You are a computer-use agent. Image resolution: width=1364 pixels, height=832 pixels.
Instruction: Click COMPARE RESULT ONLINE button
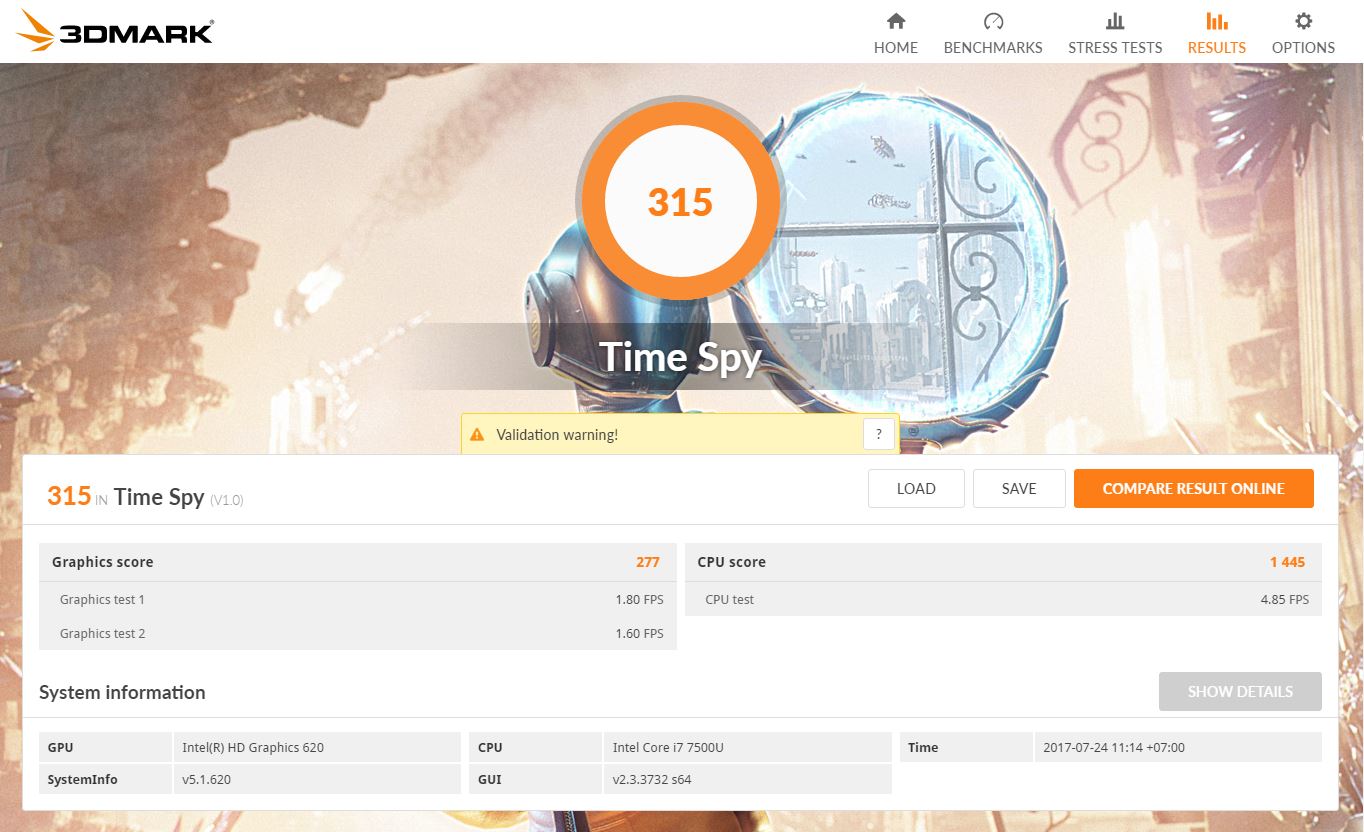(1194, 489)
